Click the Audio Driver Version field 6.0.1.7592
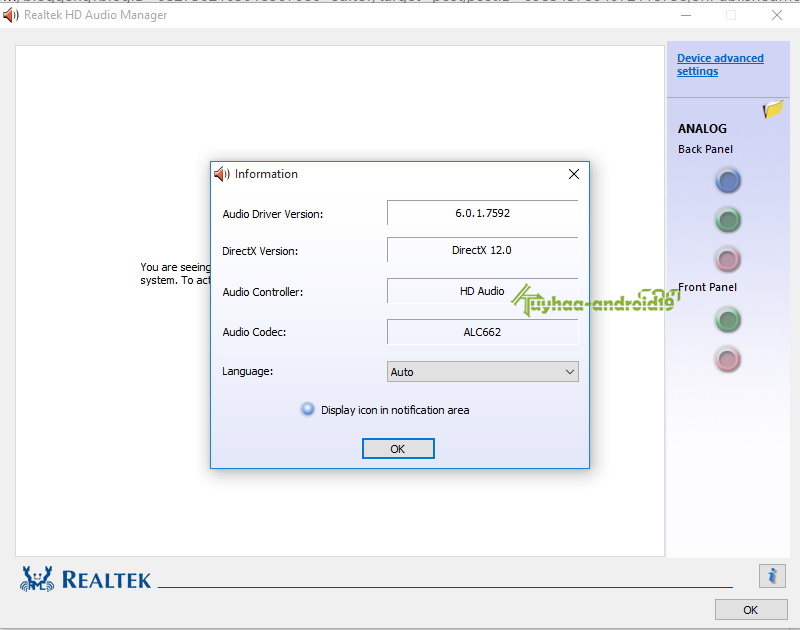The image size is (800, 630). (483, 213)
